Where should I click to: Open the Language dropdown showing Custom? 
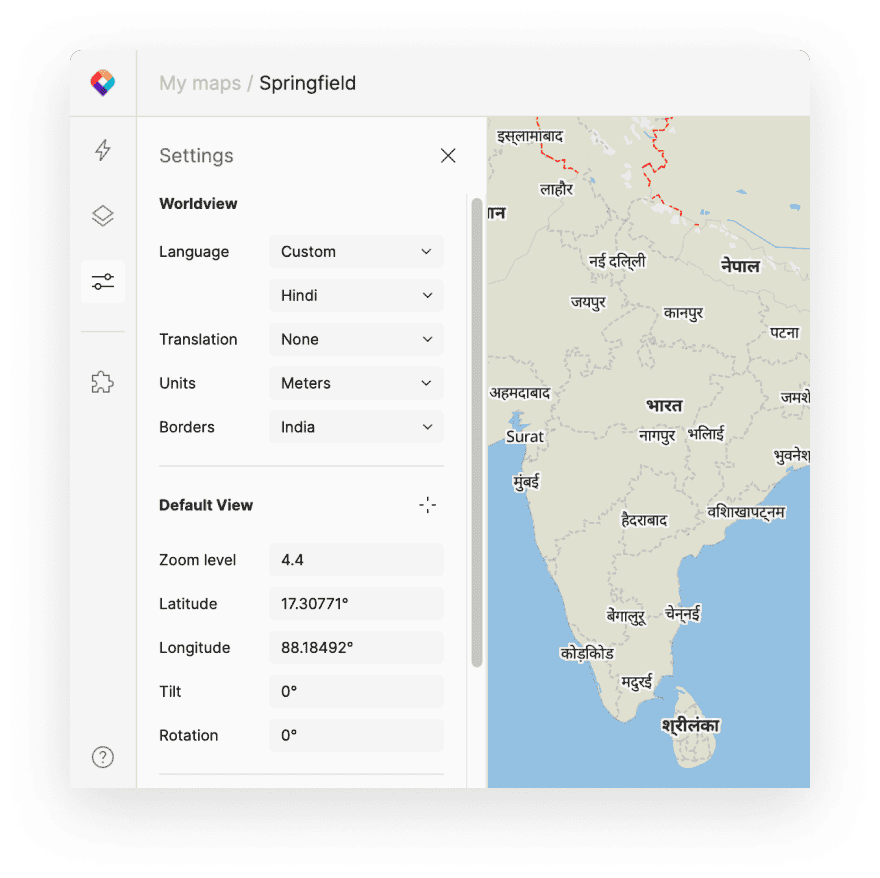[x=356, y=251]
